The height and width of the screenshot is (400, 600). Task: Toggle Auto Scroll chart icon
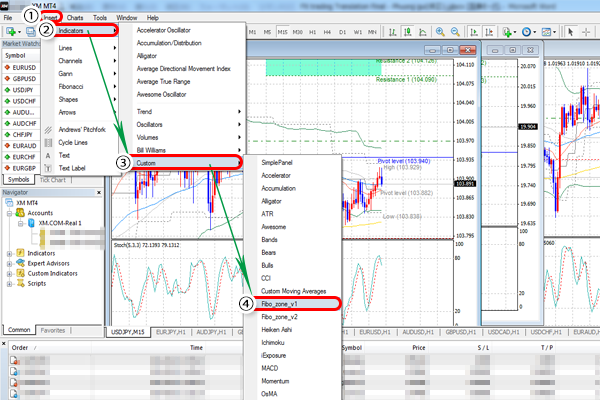[x=473, y=32]
